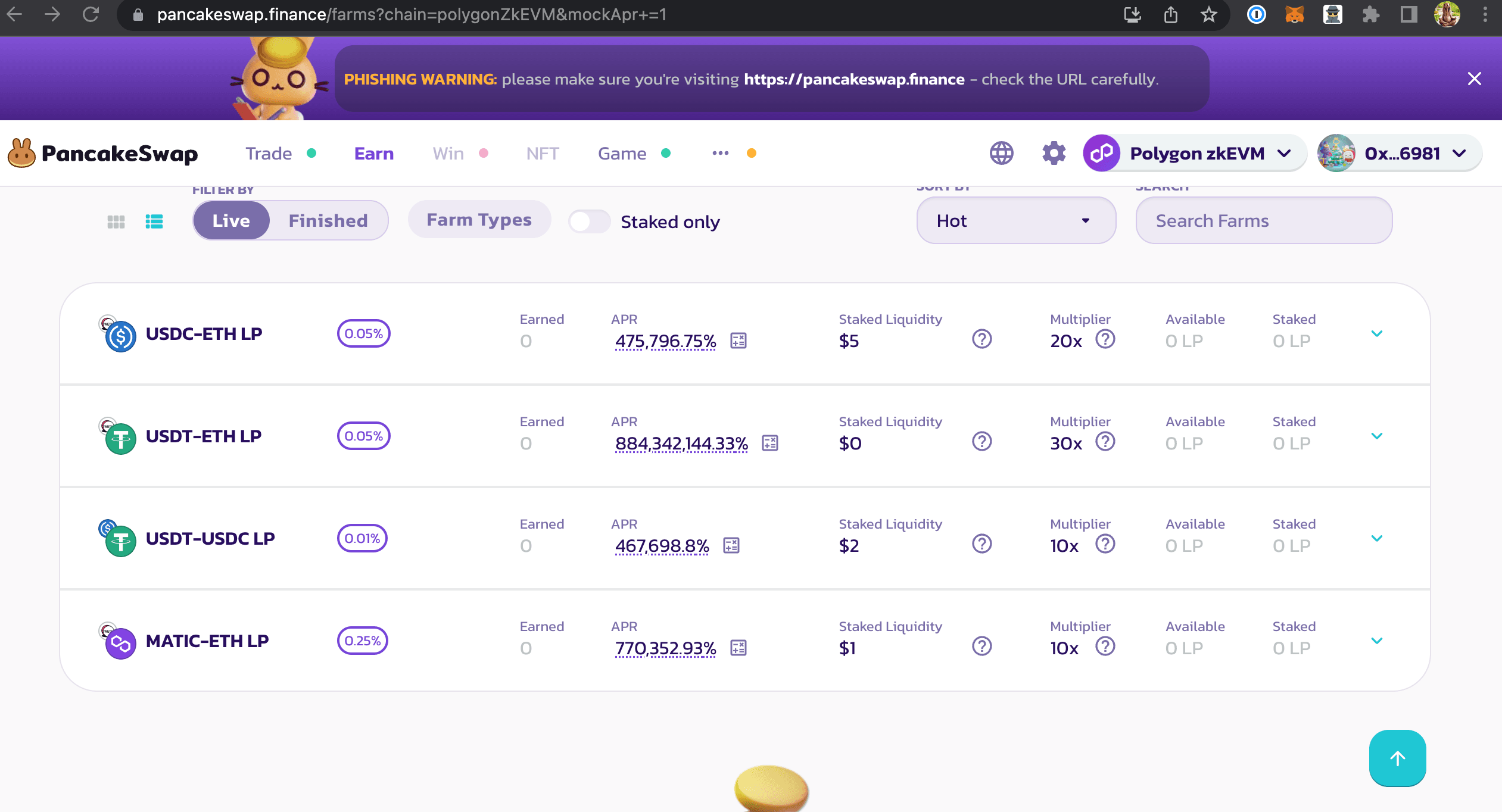Image resolution: width=1502 pixels, height=812 pixels.
Task: Click the Farm Types button
Action: 479,220
